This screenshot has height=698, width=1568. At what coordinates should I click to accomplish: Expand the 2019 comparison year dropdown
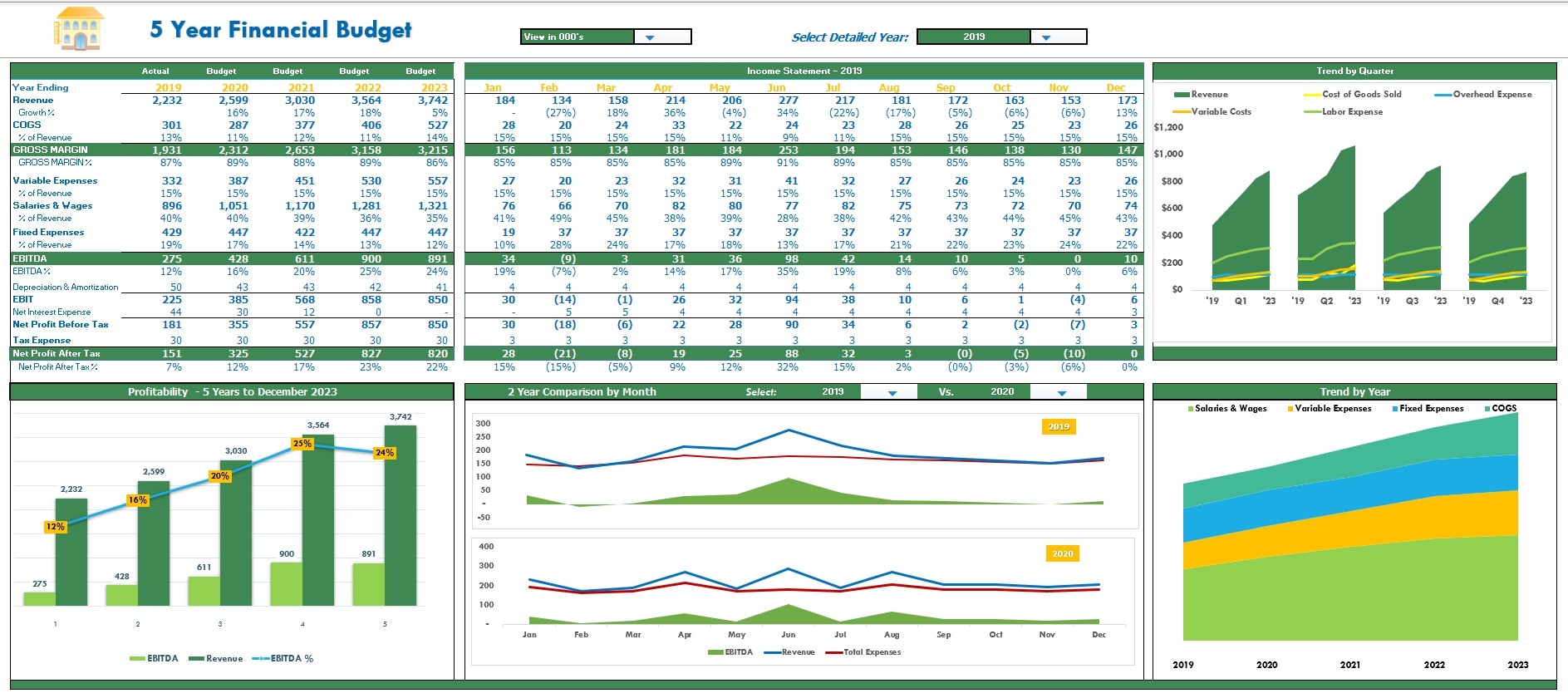coord(892,392)
